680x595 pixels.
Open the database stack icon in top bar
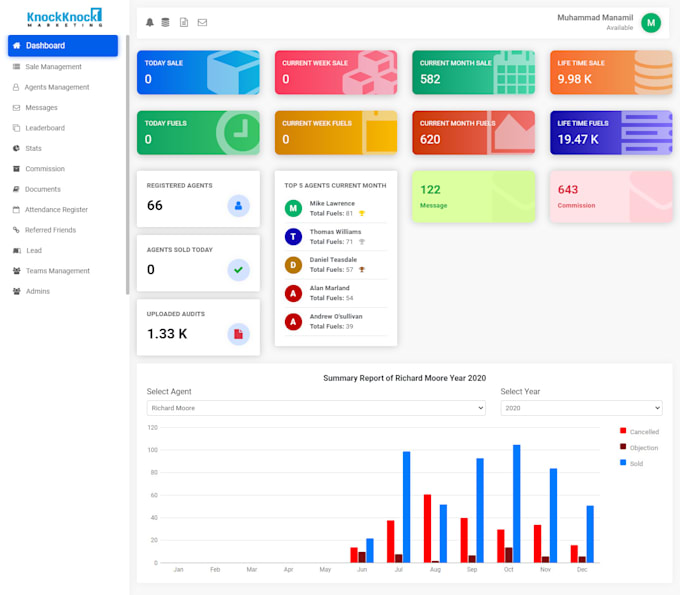pos(165,23)
